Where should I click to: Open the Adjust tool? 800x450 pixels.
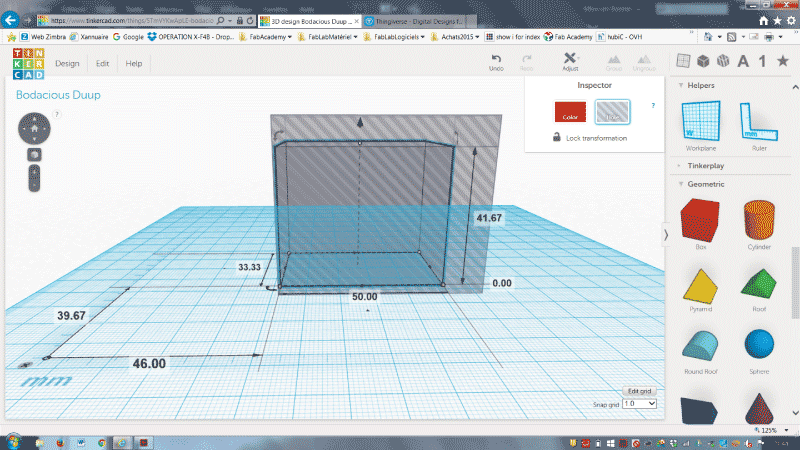coord(570,62)
